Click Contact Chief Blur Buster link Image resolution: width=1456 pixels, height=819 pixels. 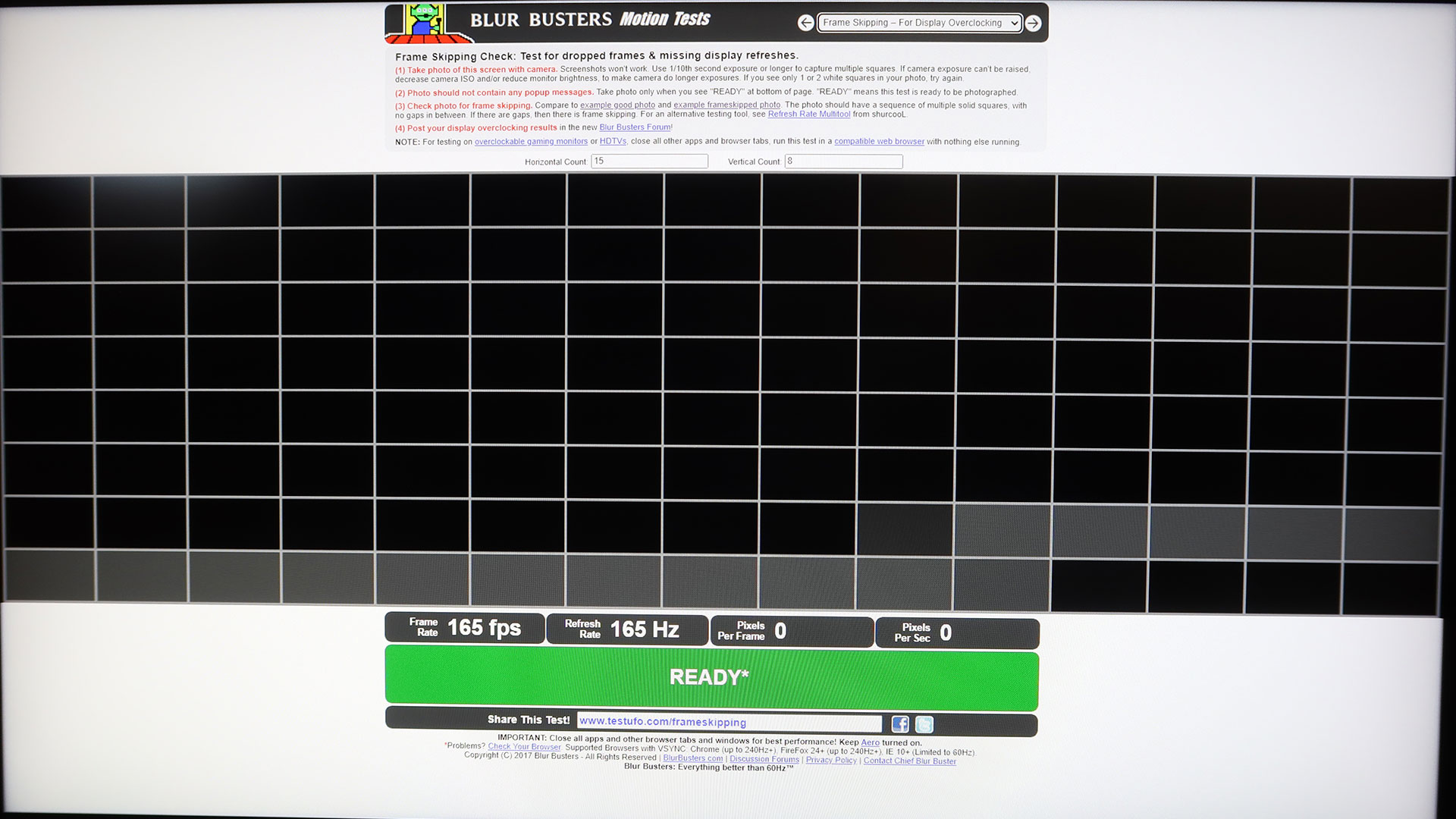pyautogui.click(x=909, y=761)
